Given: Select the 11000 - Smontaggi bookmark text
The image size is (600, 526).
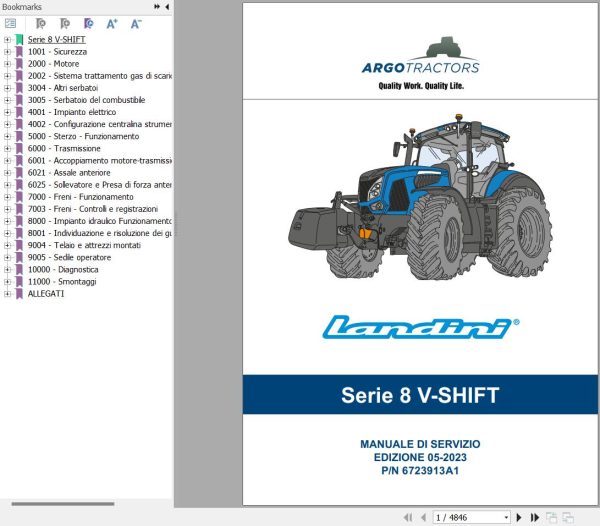Looking at the screenshot, I should 62,282.
